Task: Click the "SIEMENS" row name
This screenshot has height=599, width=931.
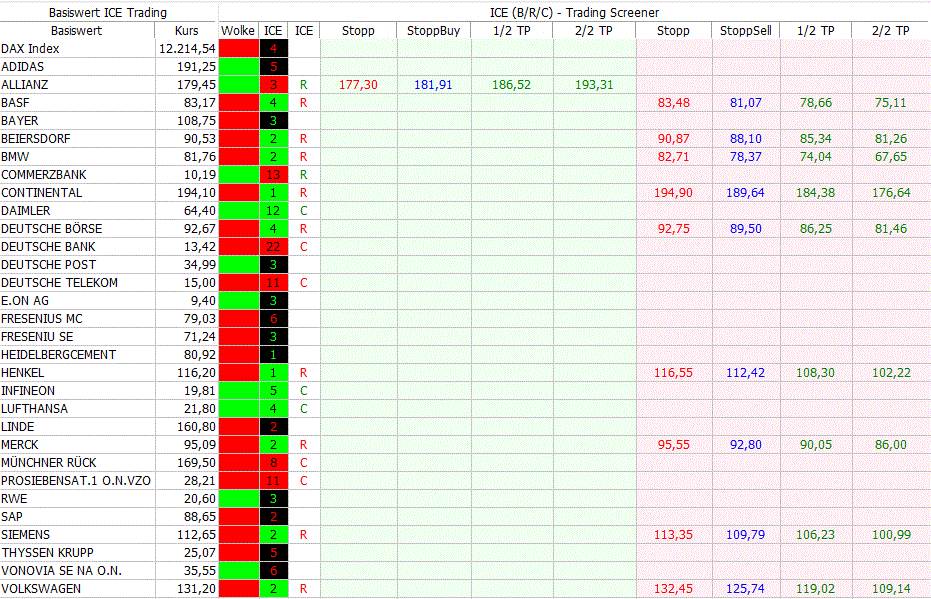Action: point(26,535)
